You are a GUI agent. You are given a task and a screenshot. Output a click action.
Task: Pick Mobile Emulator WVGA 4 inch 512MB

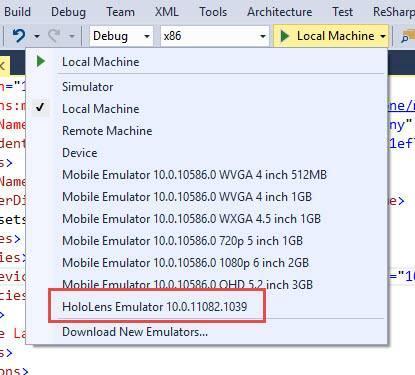195,175
